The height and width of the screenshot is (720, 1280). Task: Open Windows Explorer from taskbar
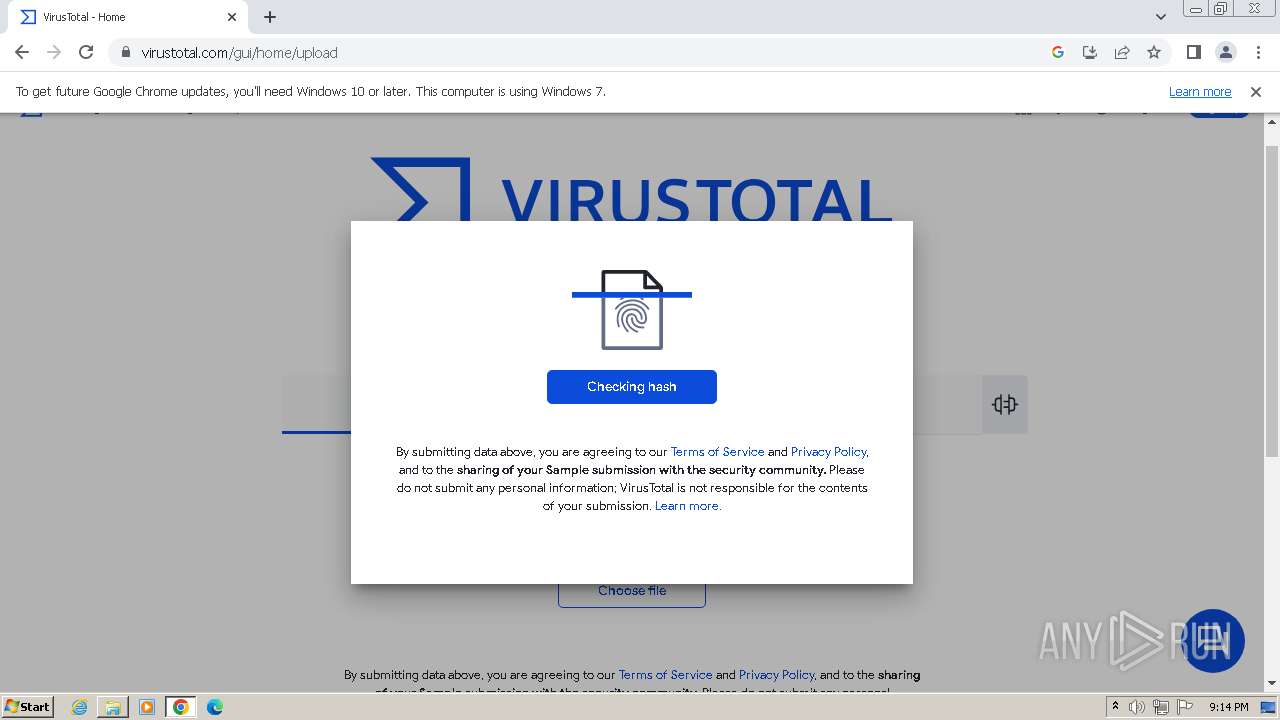pyautogui.click(x=113, y=707)
